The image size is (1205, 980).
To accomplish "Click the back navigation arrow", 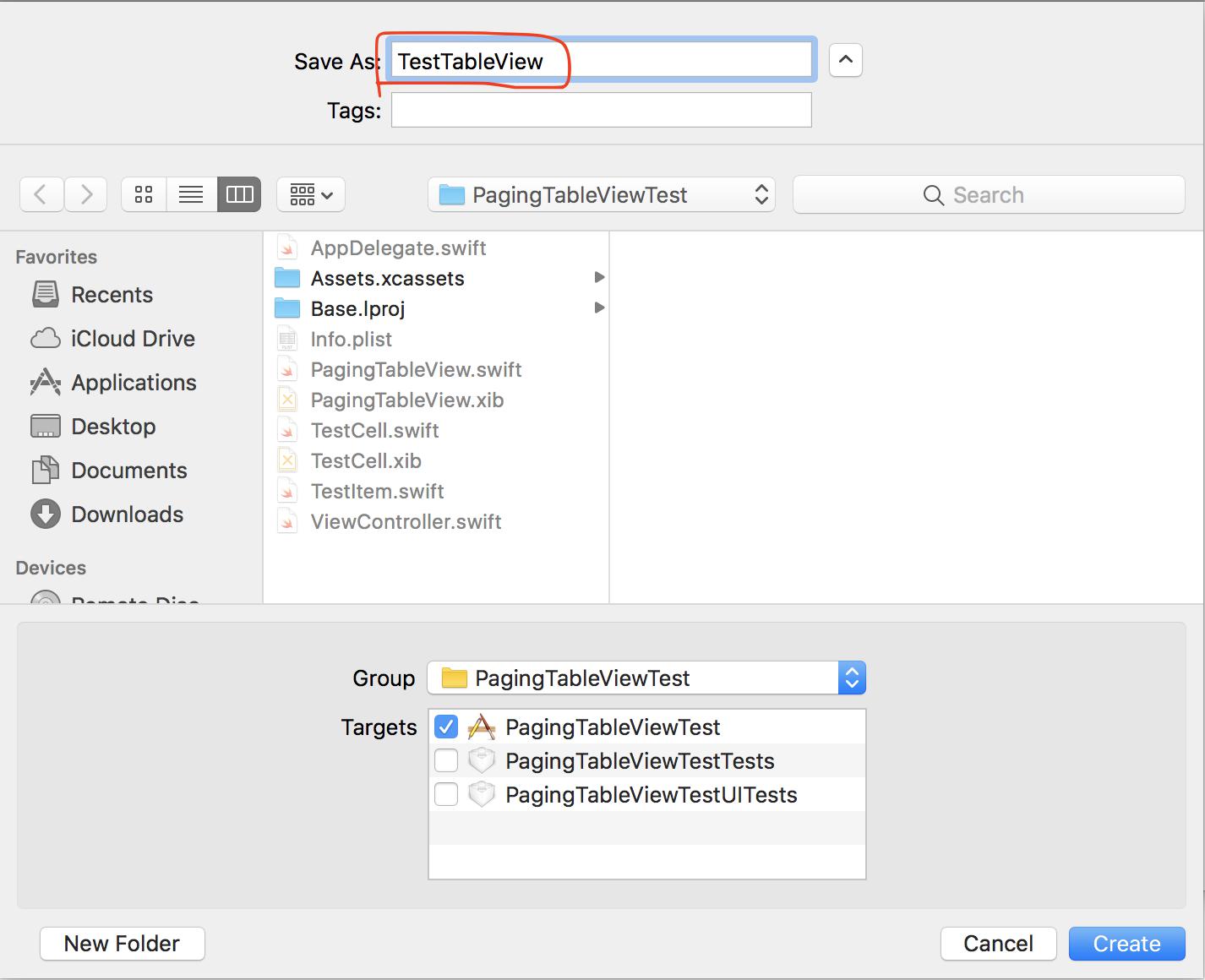I will point(41,195).
